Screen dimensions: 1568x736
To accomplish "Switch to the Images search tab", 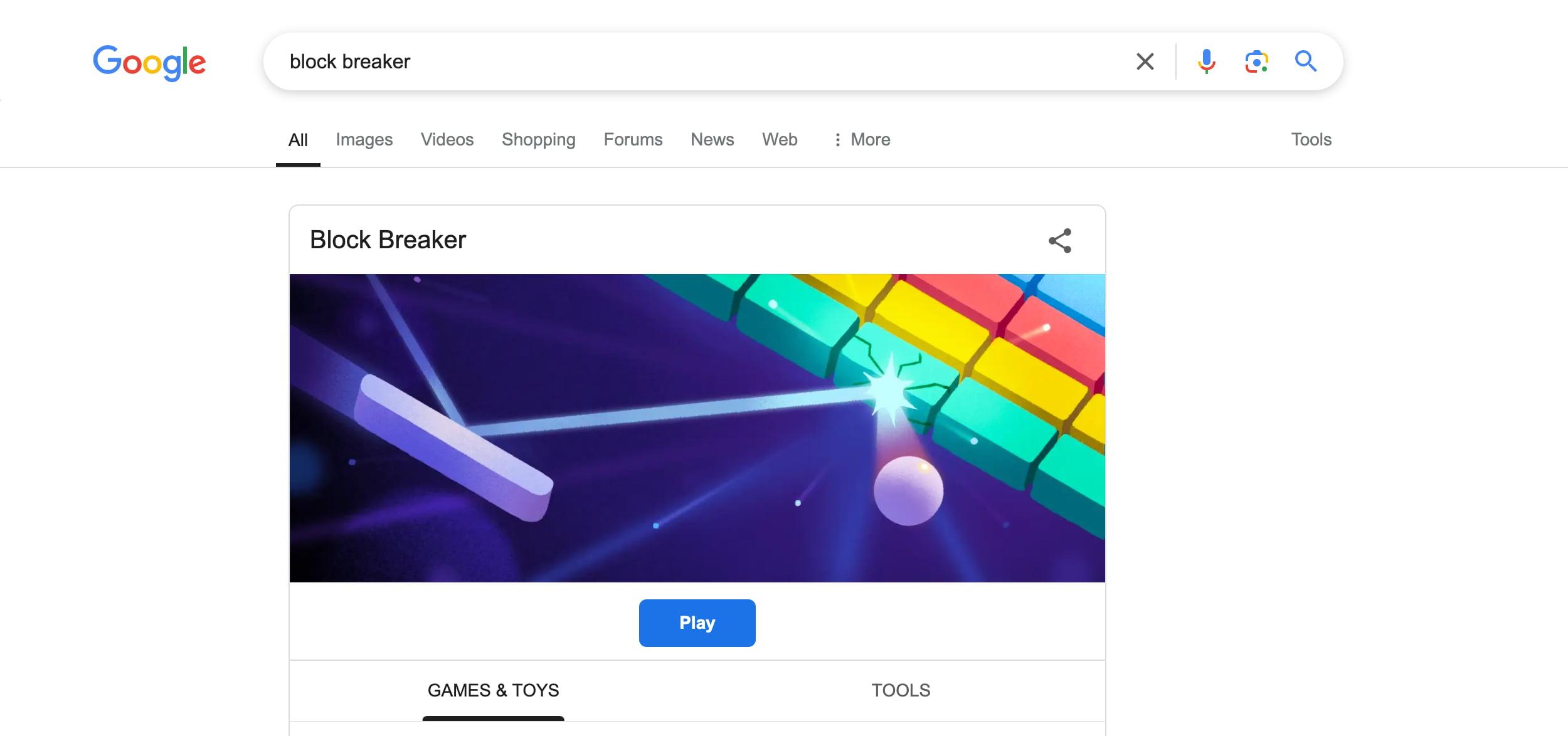I will coord(364,139).
